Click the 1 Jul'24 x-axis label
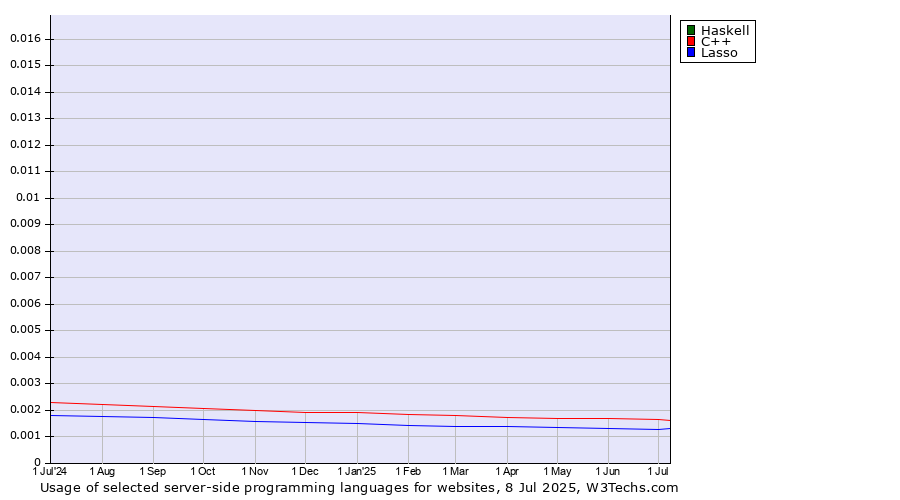 (x=50, y=471)
